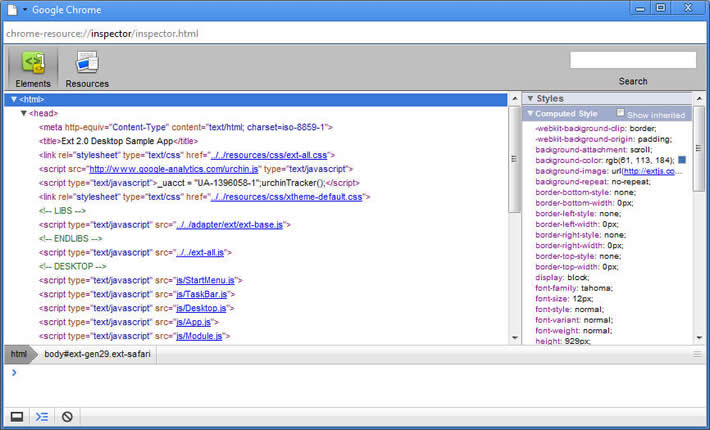
Task: Collapse the <html> node triangle
Action: click(x=14, y=99)
